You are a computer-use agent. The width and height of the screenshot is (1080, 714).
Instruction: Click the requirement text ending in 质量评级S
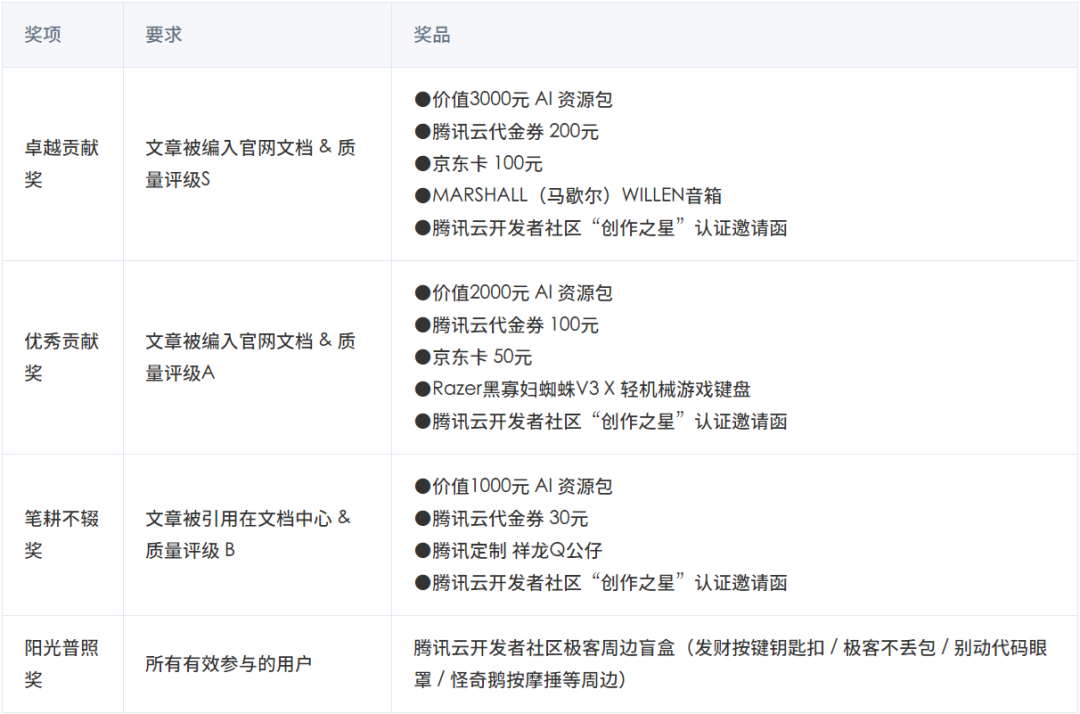pyautogui.click(x=251, y=164)
